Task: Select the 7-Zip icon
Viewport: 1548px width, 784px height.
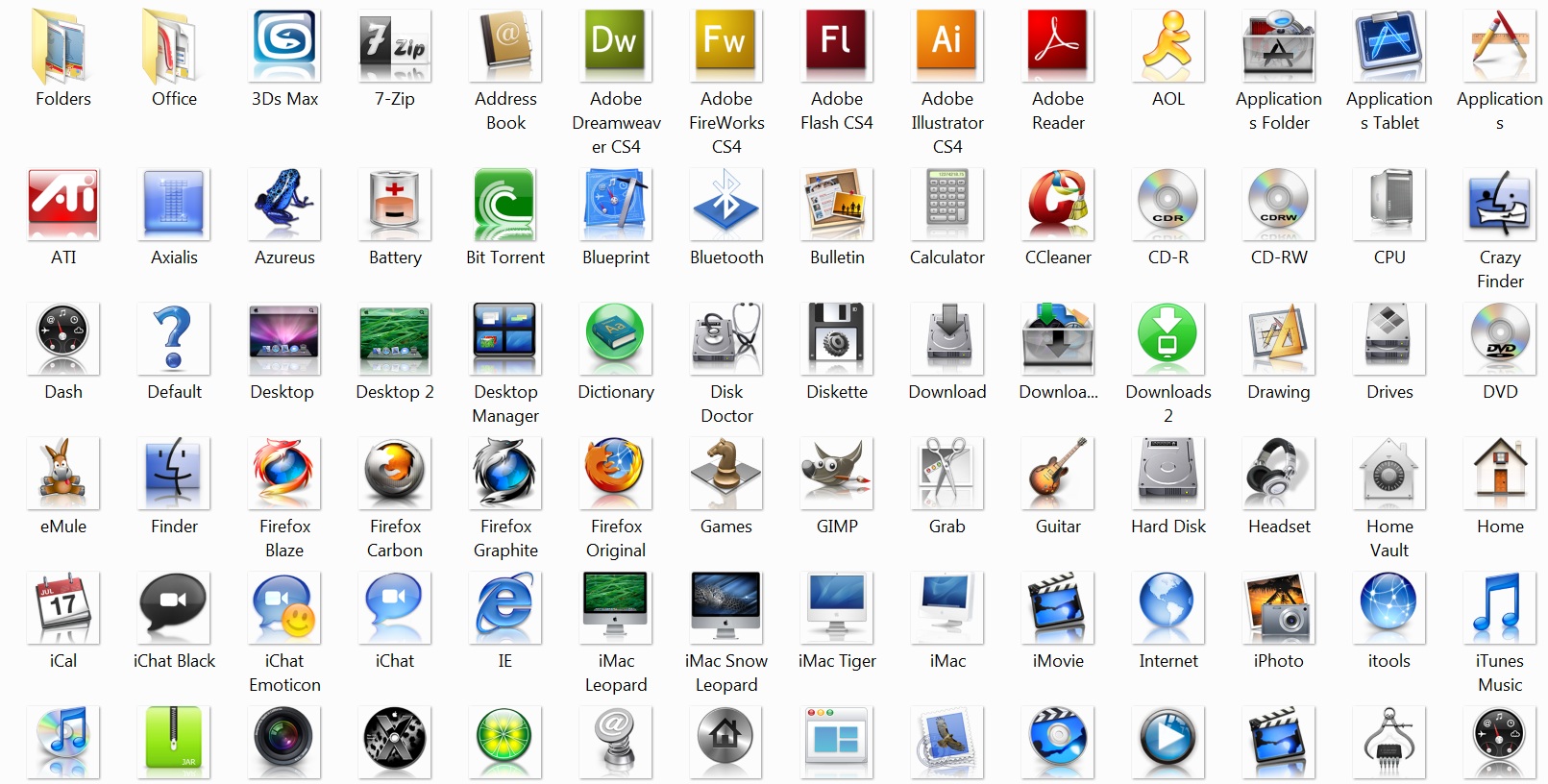Action: click(395, 45)
